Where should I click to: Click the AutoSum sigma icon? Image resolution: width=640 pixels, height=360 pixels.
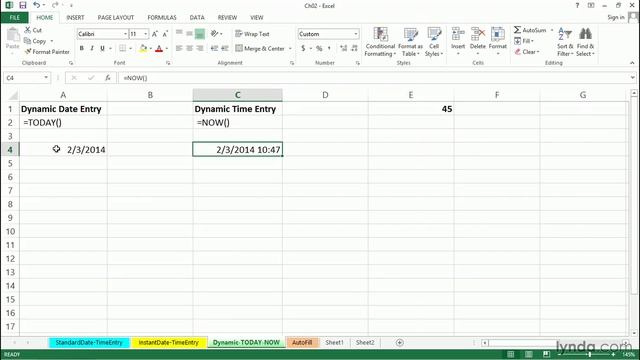(518, 30)
